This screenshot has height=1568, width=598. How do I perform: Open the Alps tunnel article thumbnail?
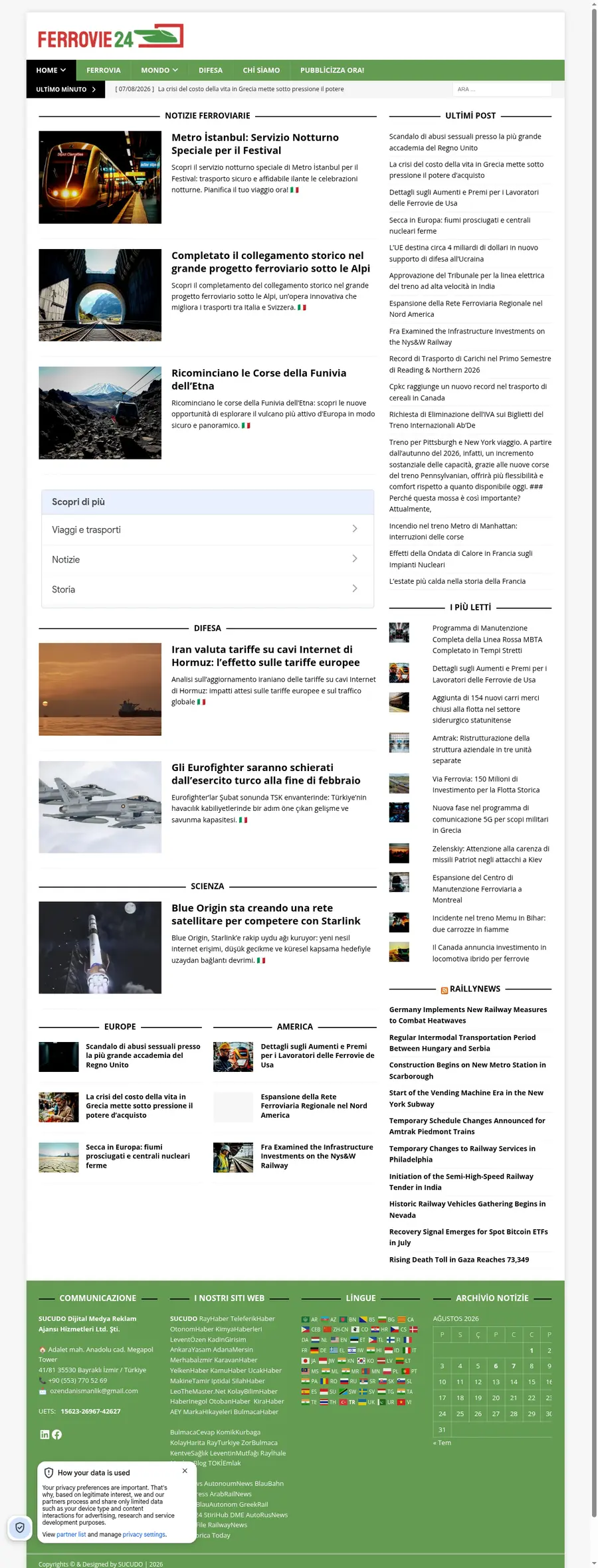click(100, 295)
